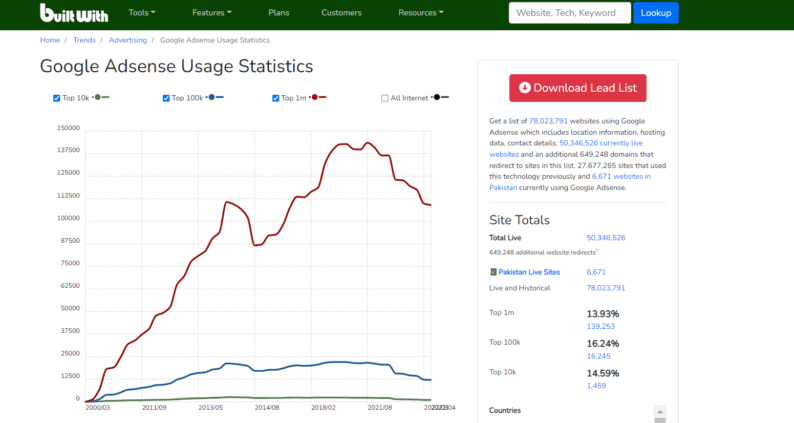This screenshot has height=423, width=794.
Task: Click the Trends breadcrumb link
Action: pyautogui.click(x=84, y=40)
